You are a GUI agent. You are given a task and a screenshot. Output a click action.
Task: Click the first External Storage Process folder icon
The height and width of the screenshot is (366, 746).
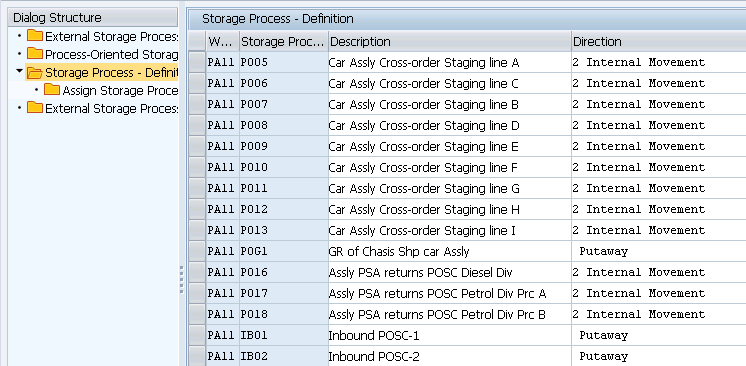pos(35,36)
